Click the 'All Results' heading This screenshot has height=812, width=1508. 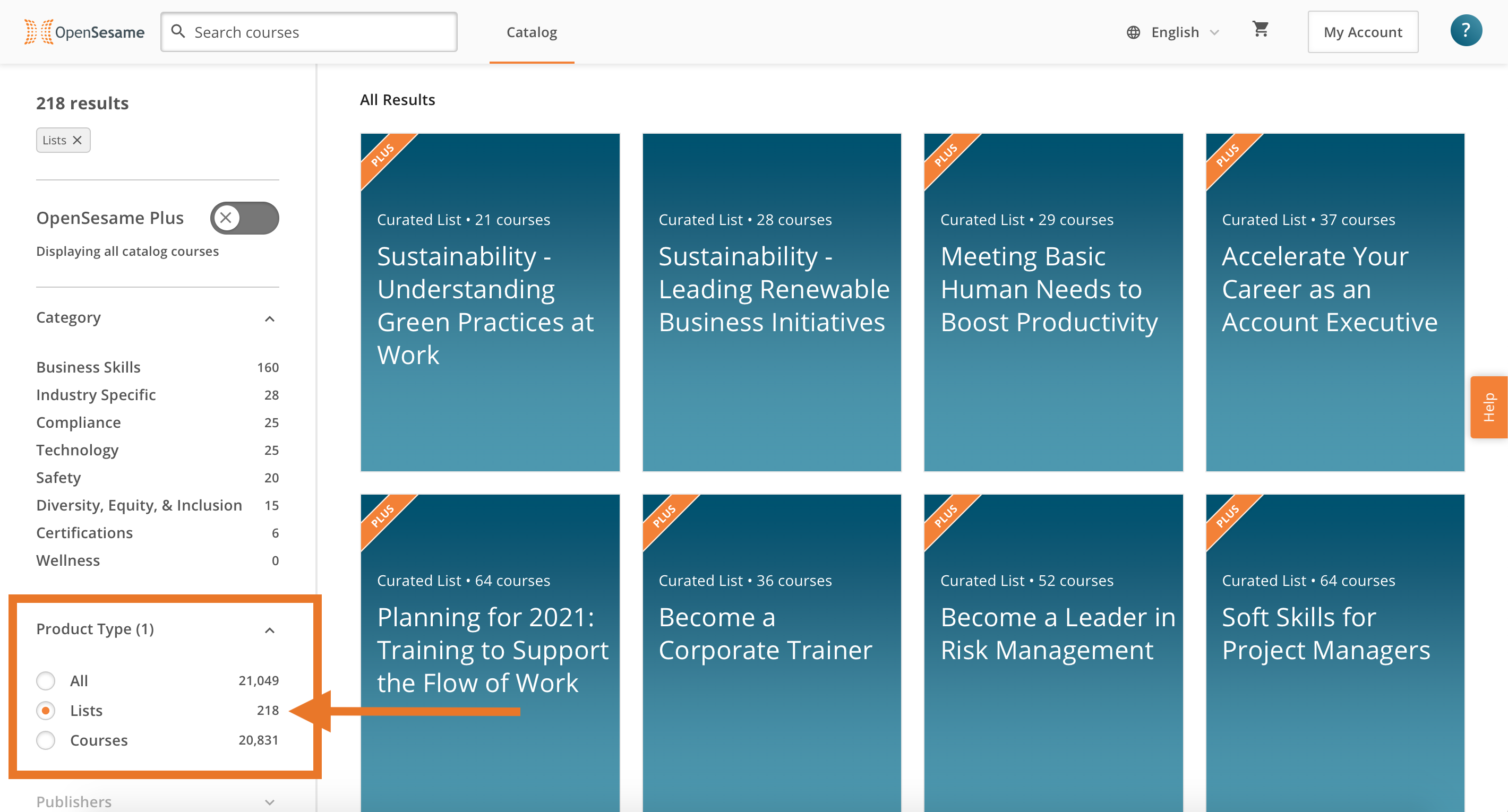pos(398,99)
